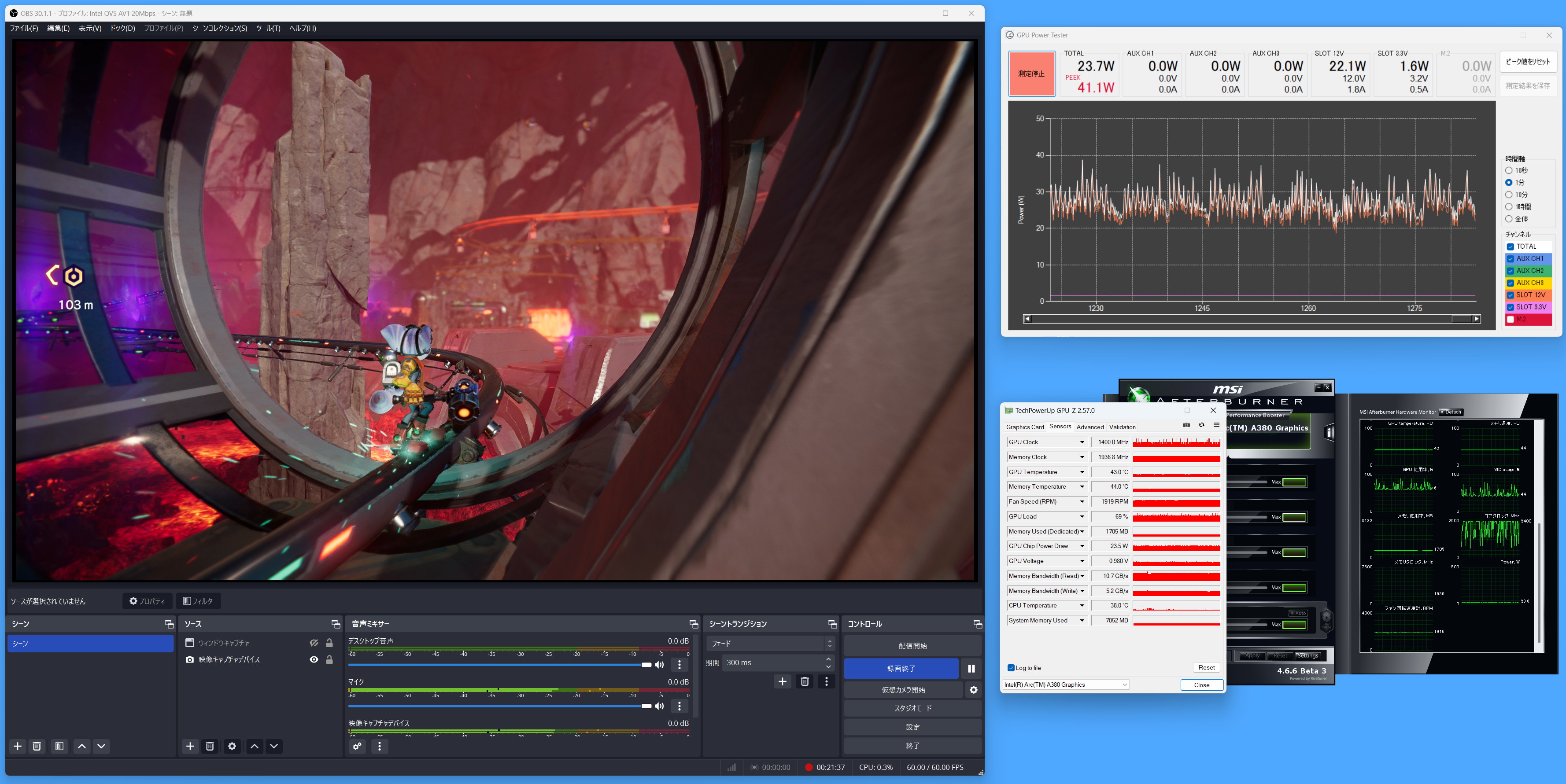Adjust the マイク volume slider
The width and height of the screenshot is (1566, 784).
click(500, 706)
